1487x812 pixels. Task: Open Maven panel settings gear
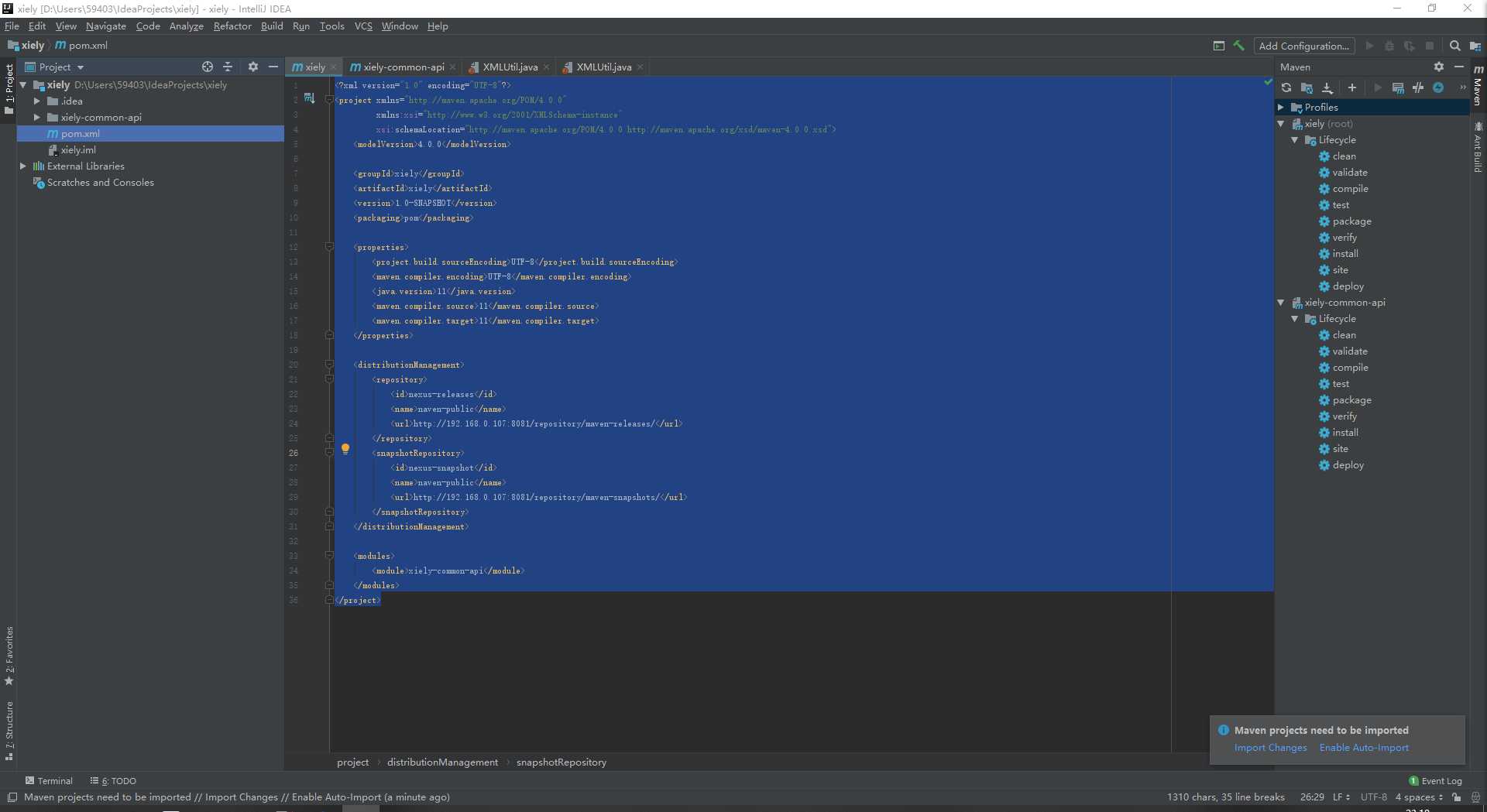(1439, 67)
